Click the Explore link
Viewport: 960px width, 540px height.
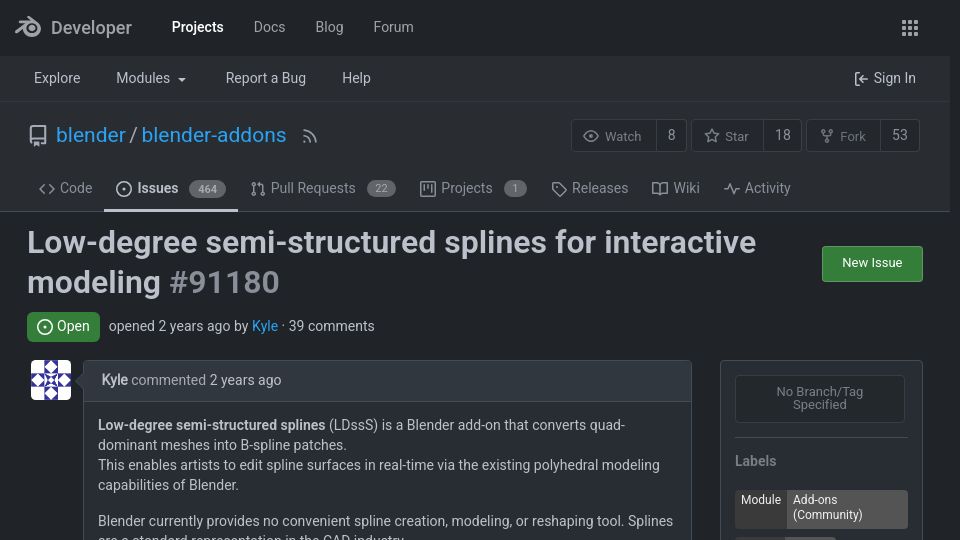click(x=57, y=78)
